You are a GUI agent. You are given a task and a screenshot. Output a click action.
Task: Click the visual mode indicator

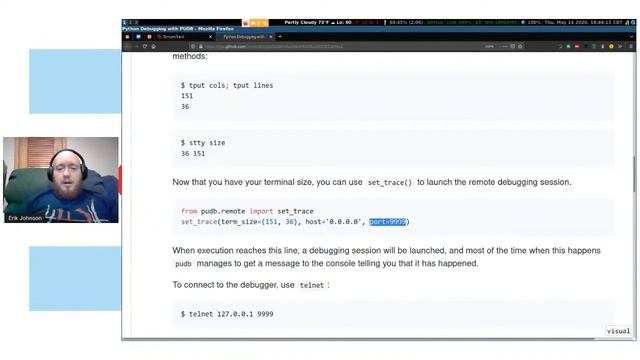pos(618,331)
